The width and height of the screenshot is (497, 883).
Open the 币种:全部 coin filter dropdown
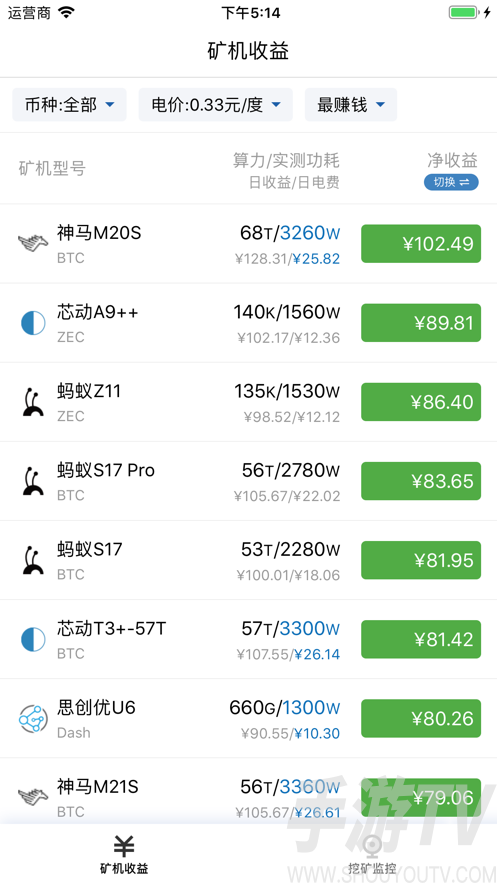pos(70,105)
